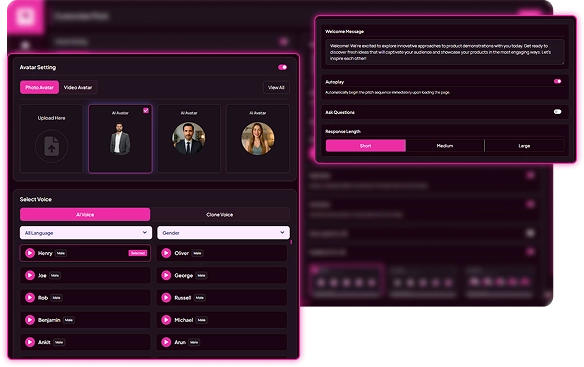Viewport: 584px width, 367px height.
Task: Select the female AI Avatar thumbnail
Action: pos(258,138)
